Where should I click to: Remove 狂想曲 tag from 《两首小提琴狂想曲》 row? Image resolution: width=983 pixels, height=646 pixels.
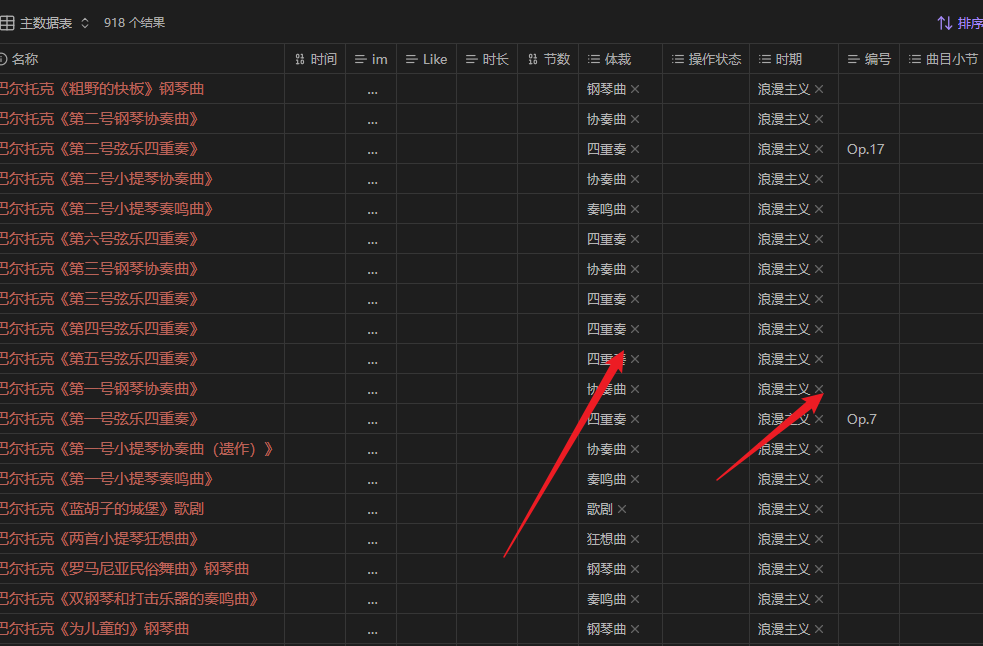pyautogui.click(x=635, y=539)
